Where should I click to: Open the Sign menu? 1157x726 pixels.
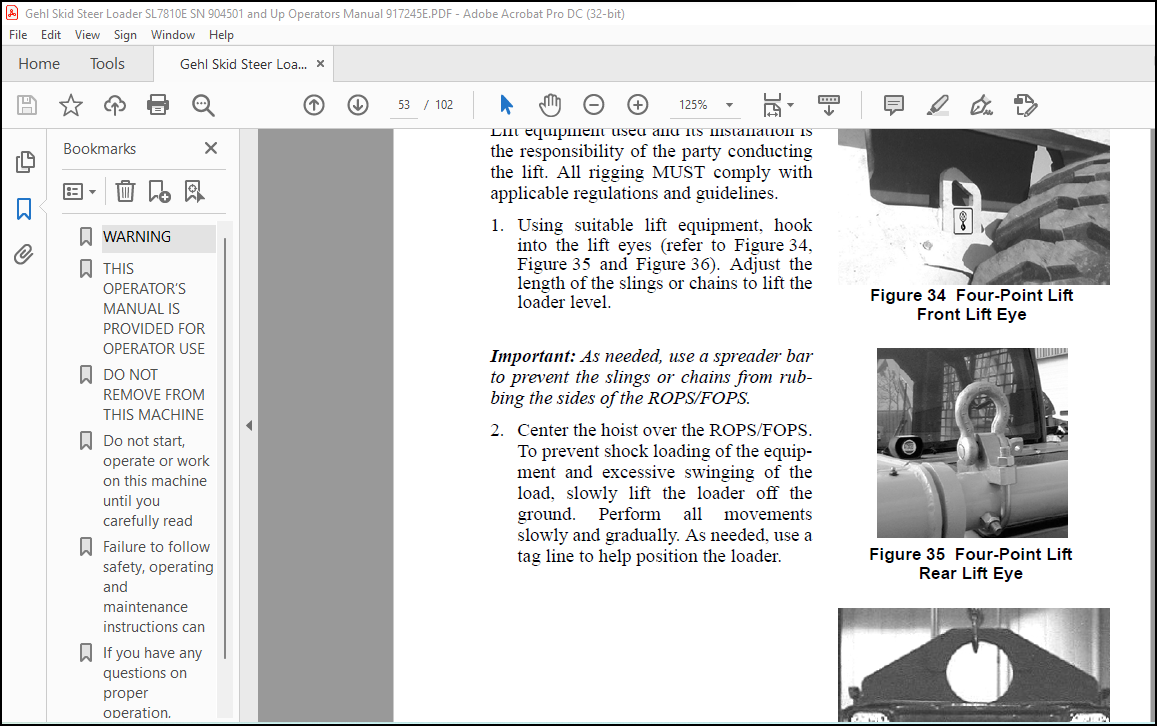tap(125, 35)
